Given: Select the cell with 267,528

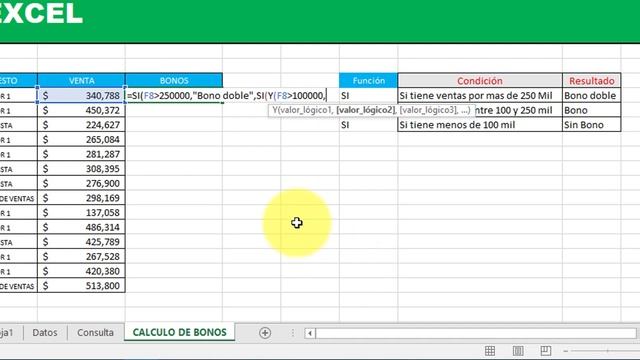Looking at the screenshot, I should pos(81,257).
